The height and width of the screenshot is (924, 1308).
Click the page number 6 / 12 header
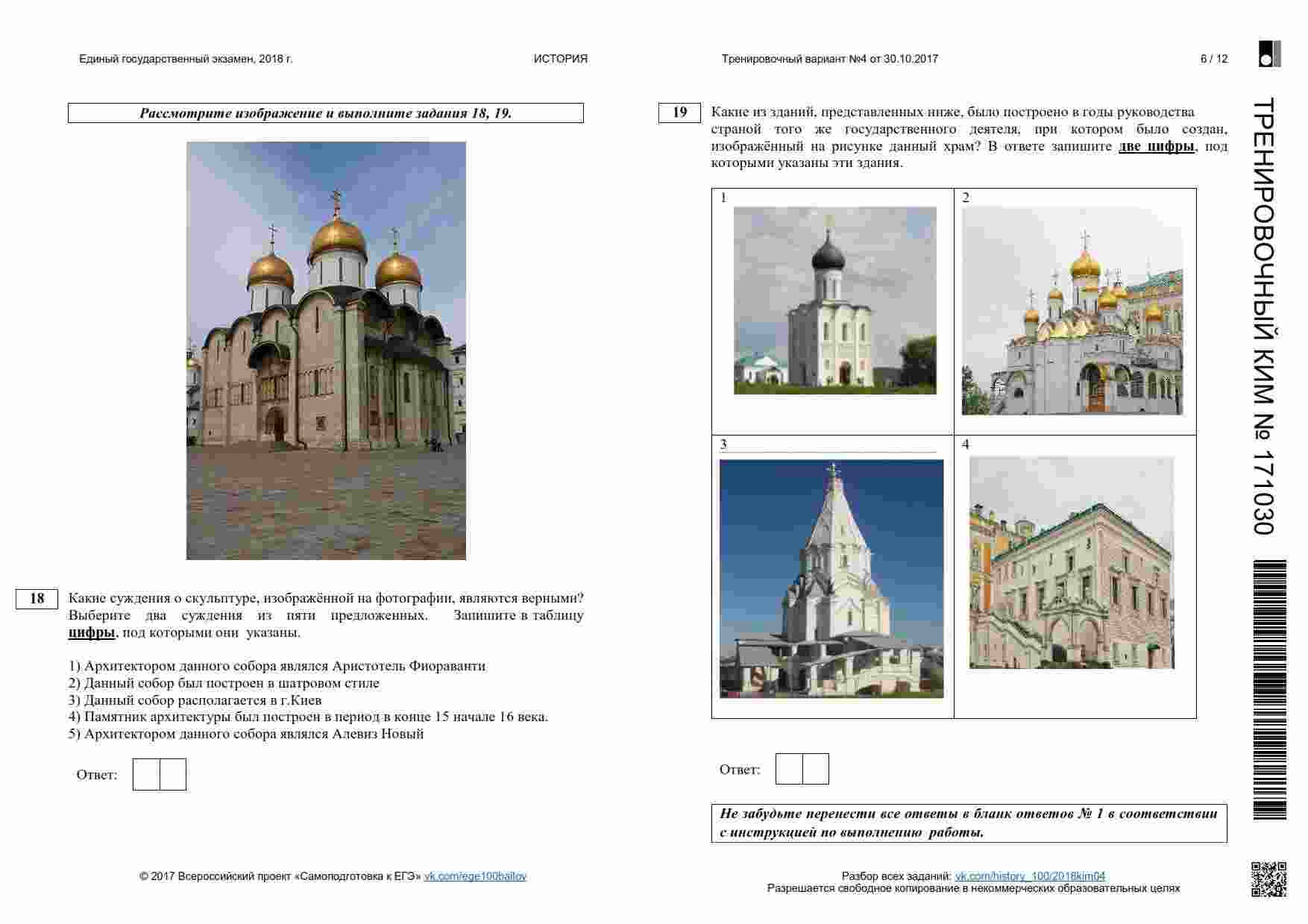point(1213,59)
